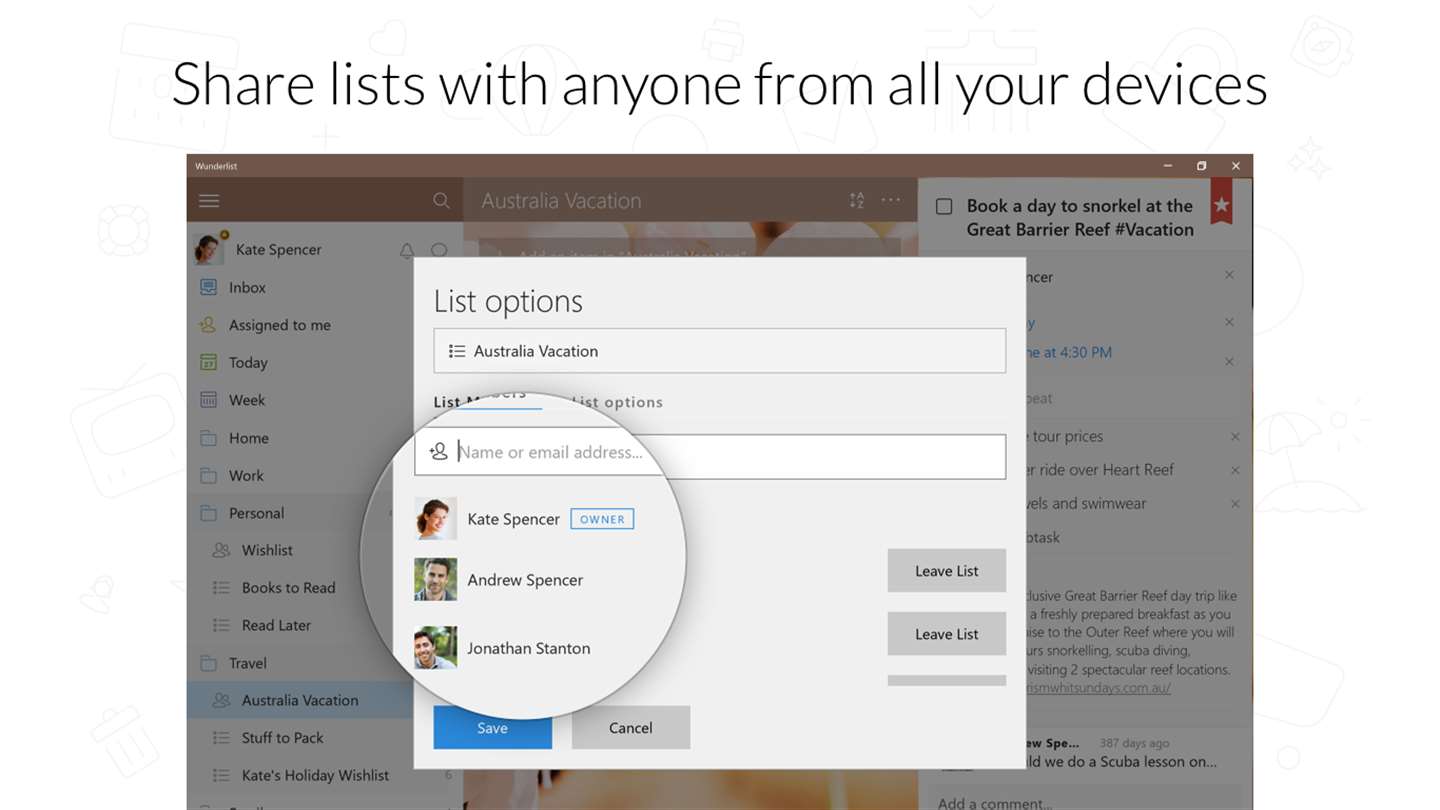Screen dimensions: 1440x810
Task: Open the more options ellipsis in header
Action: coord(891,200)
